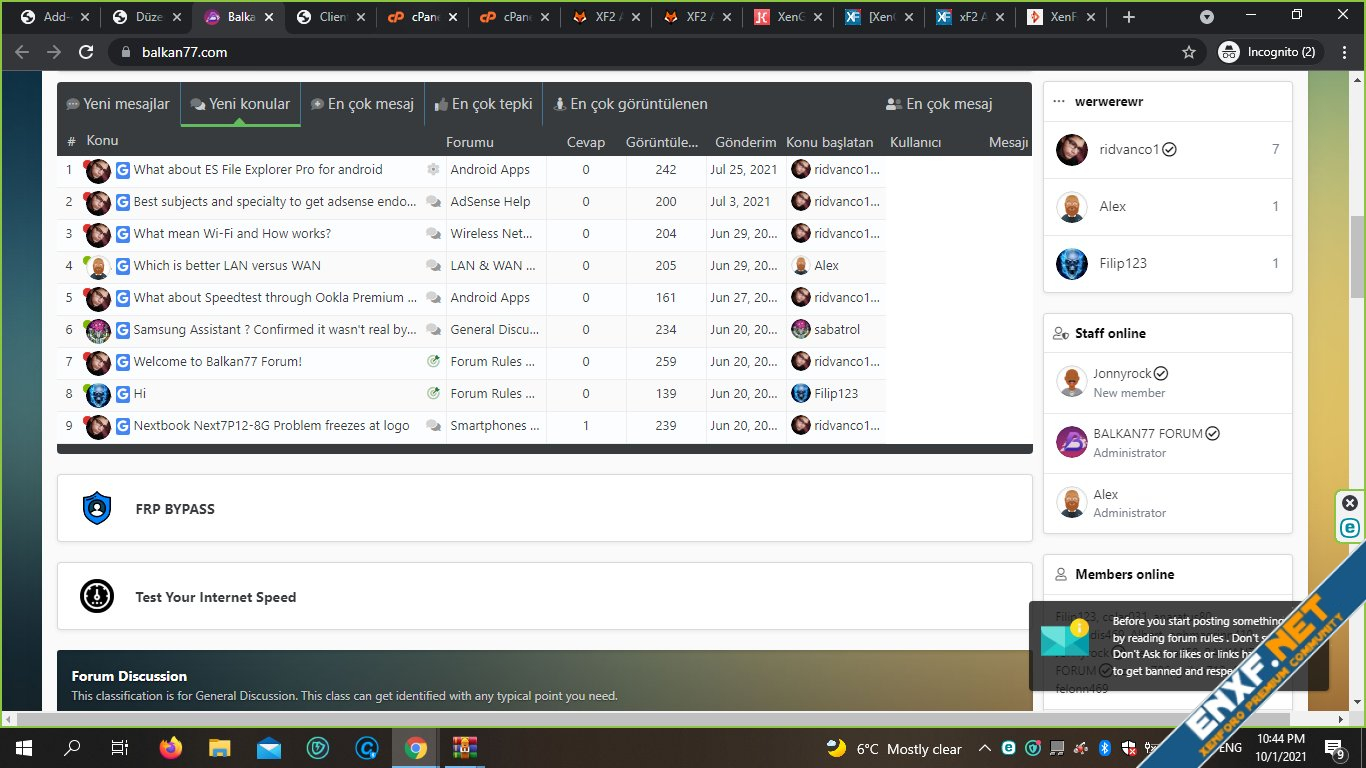Bookmark this page with the star icon

1188,52
